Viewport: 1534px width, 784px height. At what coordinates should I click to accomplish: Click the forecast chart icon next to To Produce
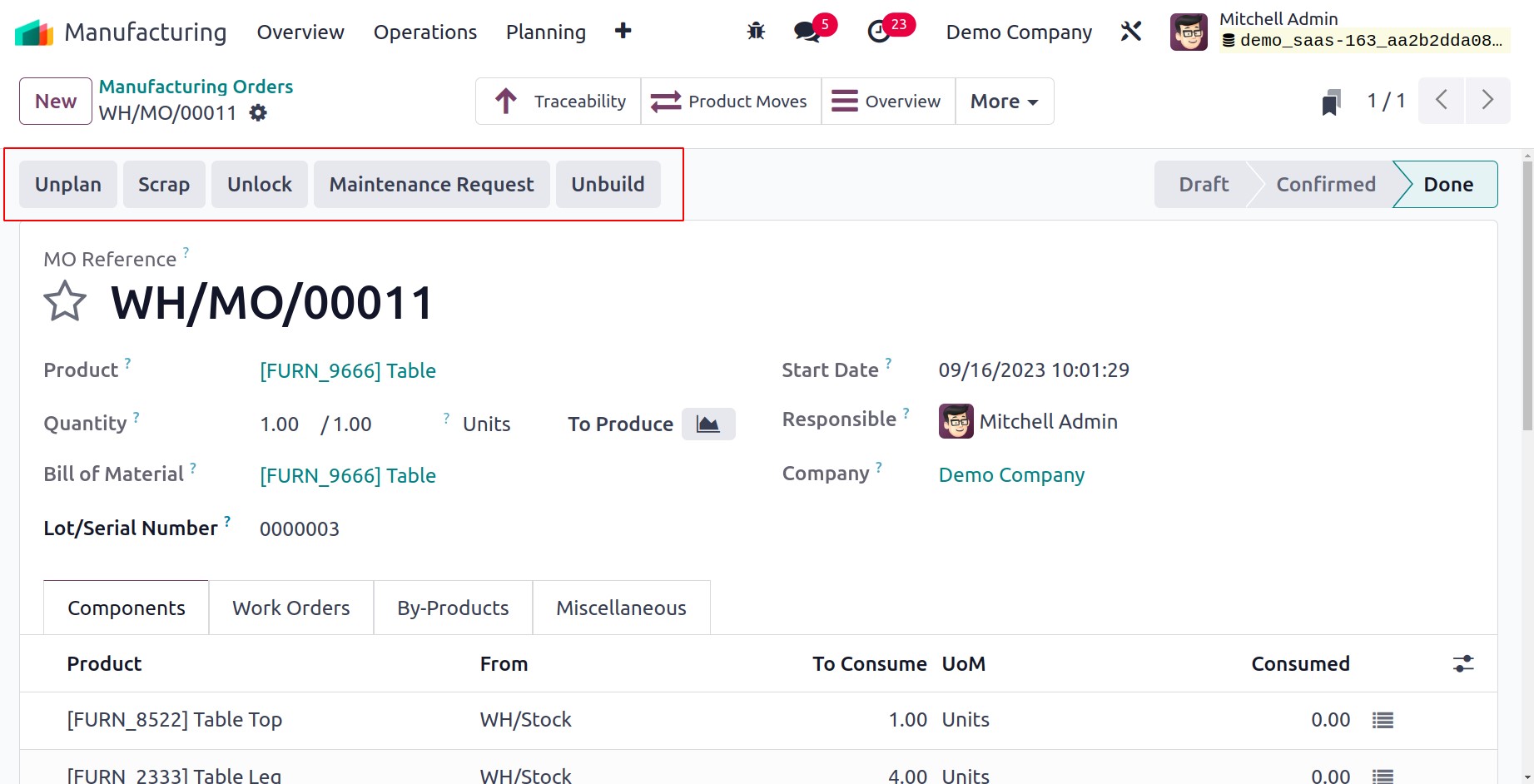pyautogui.click(x=708, y=424)
